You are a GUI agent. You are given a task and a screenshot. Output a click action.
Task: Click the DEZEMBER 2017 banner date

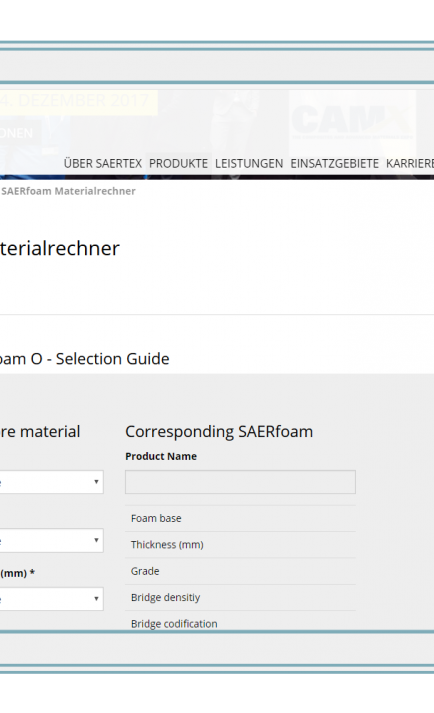78,101
